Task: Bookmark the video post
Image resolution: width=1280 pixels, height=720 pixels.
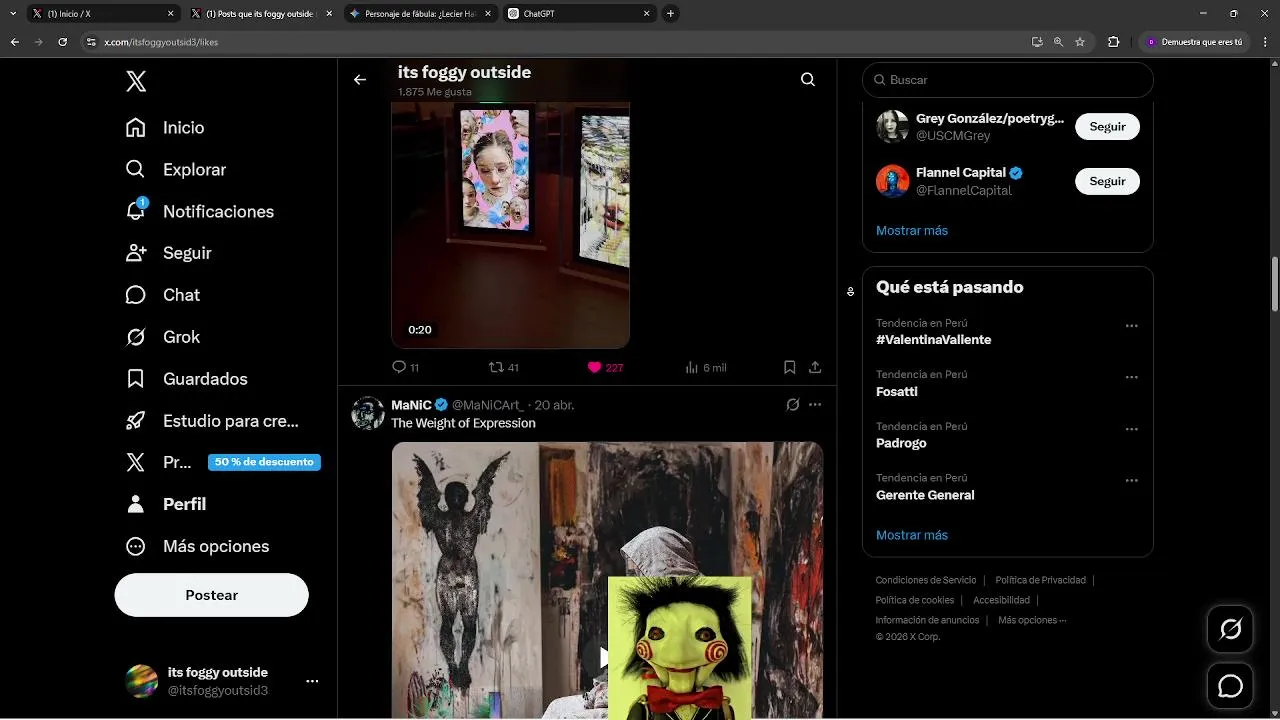Action: pyautogui.click(x=789, y=367)
